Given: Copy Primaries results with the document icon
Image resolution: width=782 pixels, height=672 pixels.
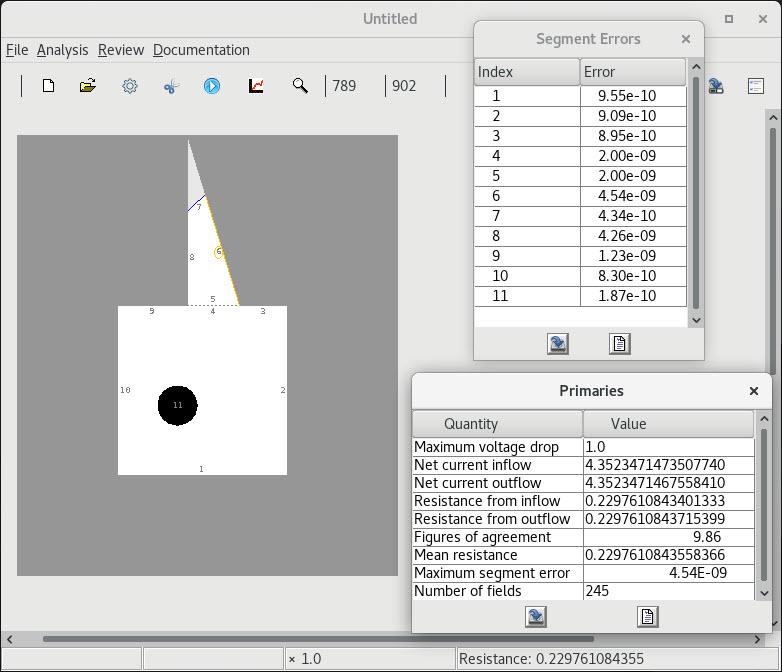Looking at the screenshot, I should coord(647,617).
